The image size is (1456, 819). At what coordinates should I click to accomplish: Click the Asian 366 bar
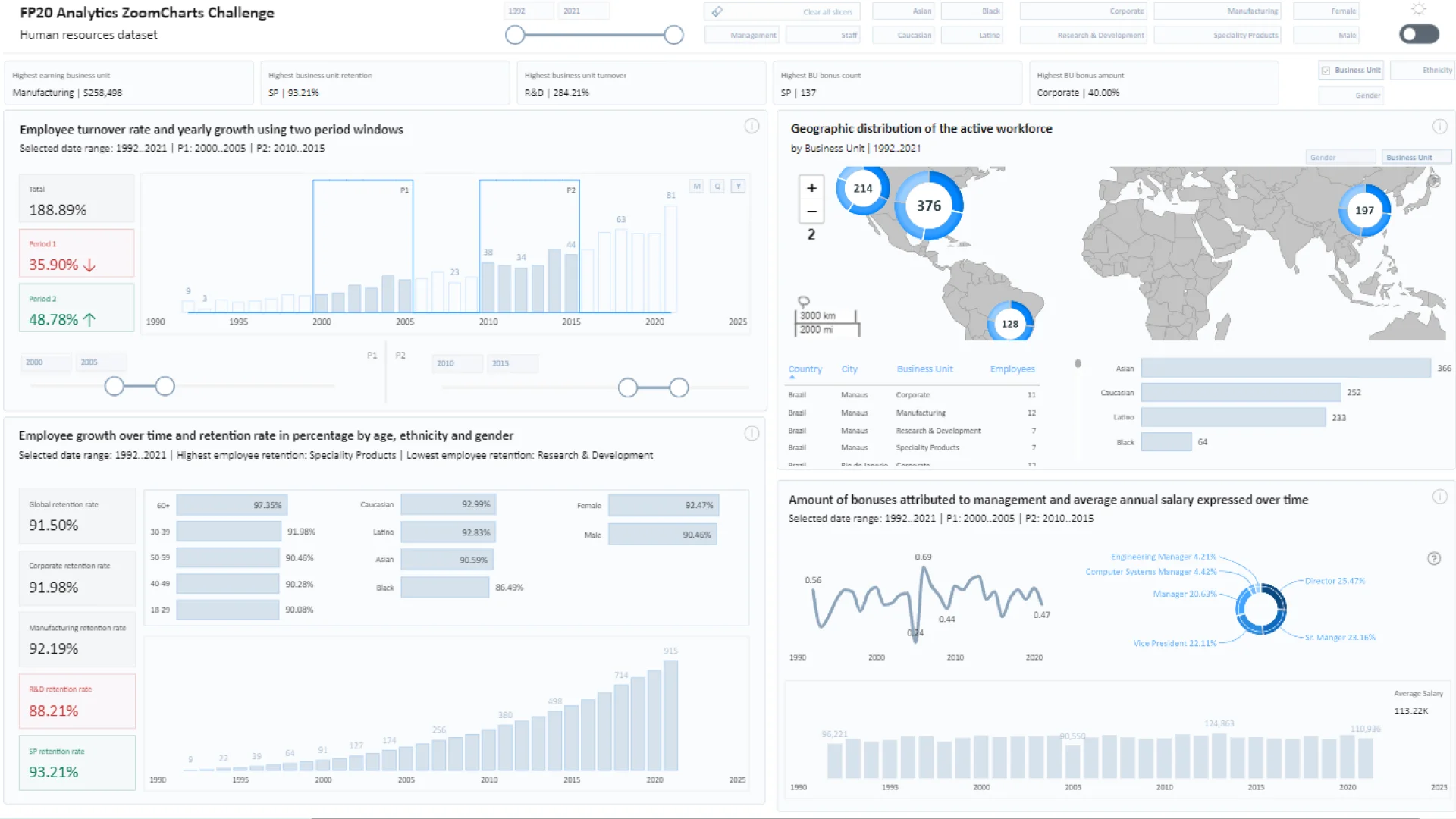coord(1285,368)
